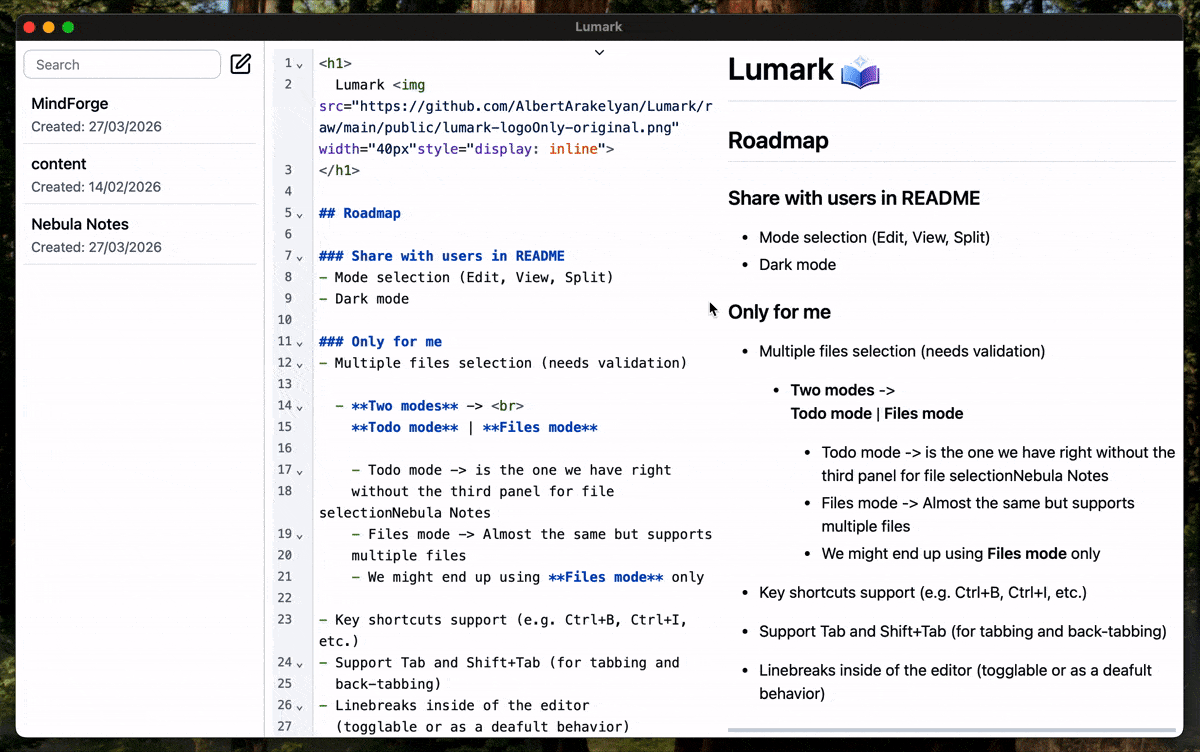Fold the Linebreaks item at line 26
Screen dimensions: 1200x752
point(299,706)
